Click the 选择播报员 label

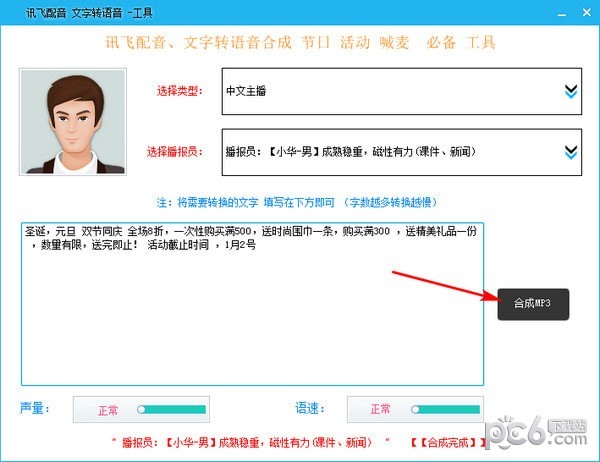pos(174,152)
